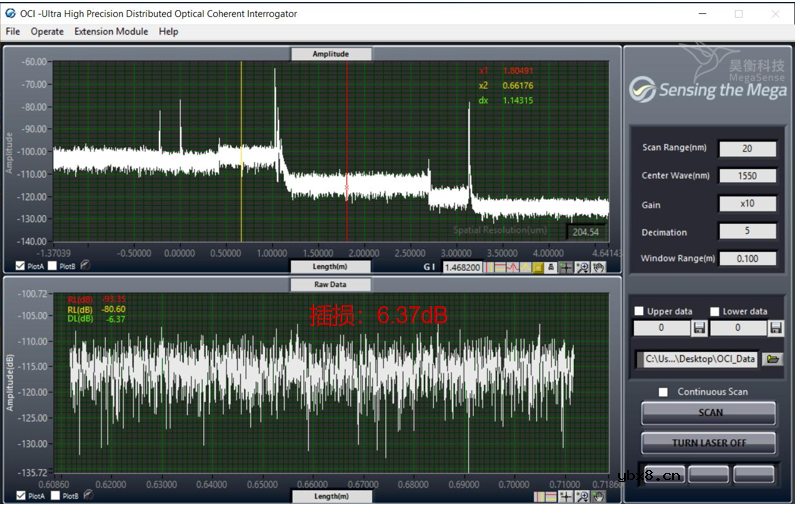796x506 pixels.
Task: Click the save icon beside Upper data value
Action: (700, 328)
